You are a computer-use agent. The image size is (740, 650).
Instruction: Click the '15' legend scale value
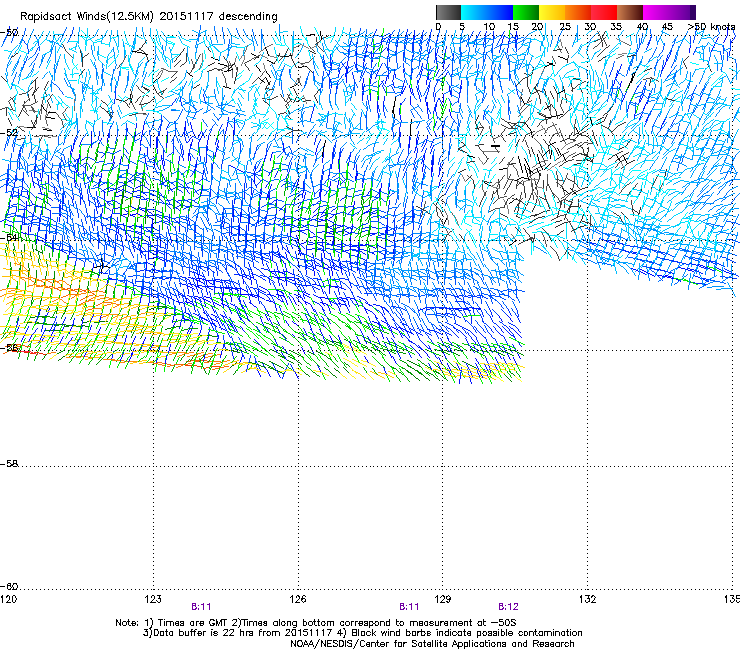point(513,27)
